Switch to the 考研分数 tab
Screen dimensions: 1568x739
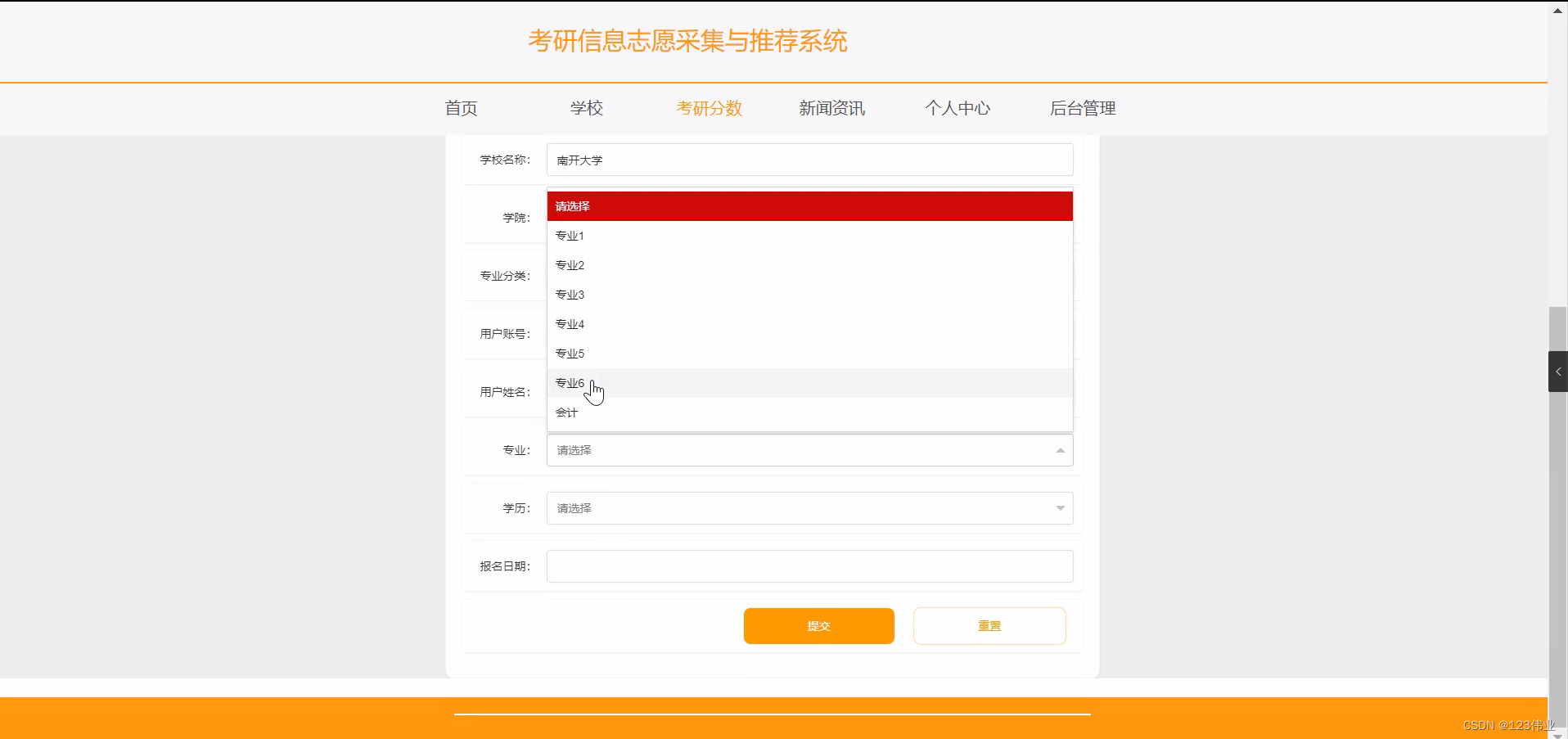coord(708,107)
